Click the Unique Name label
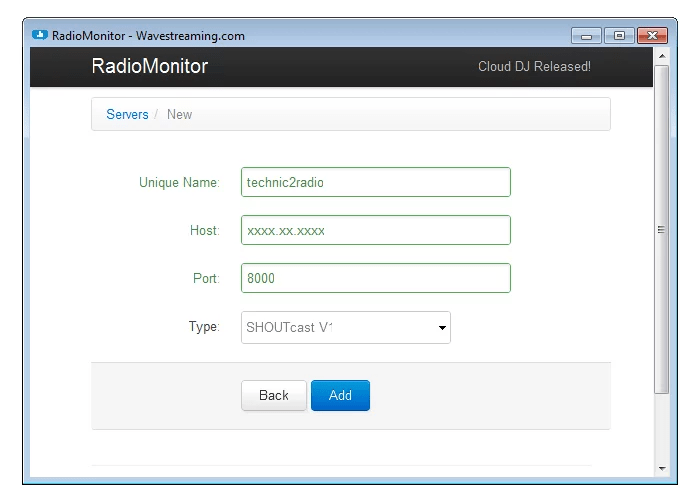The width and height of the screenshot is (700, 502). 179,183
